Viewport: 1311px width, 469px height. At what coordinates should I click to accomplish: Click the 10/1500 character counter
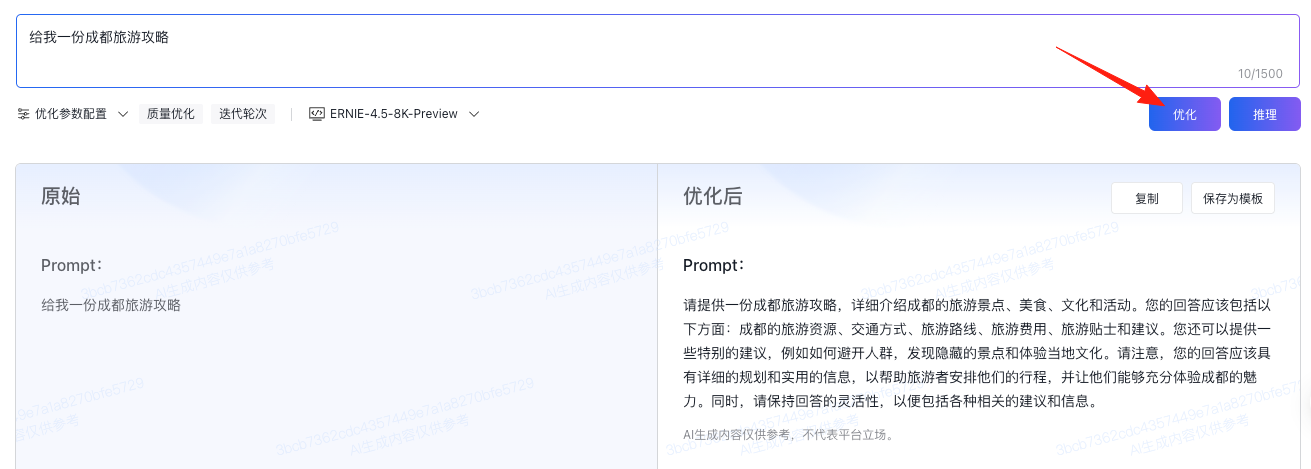point(1260,74)
